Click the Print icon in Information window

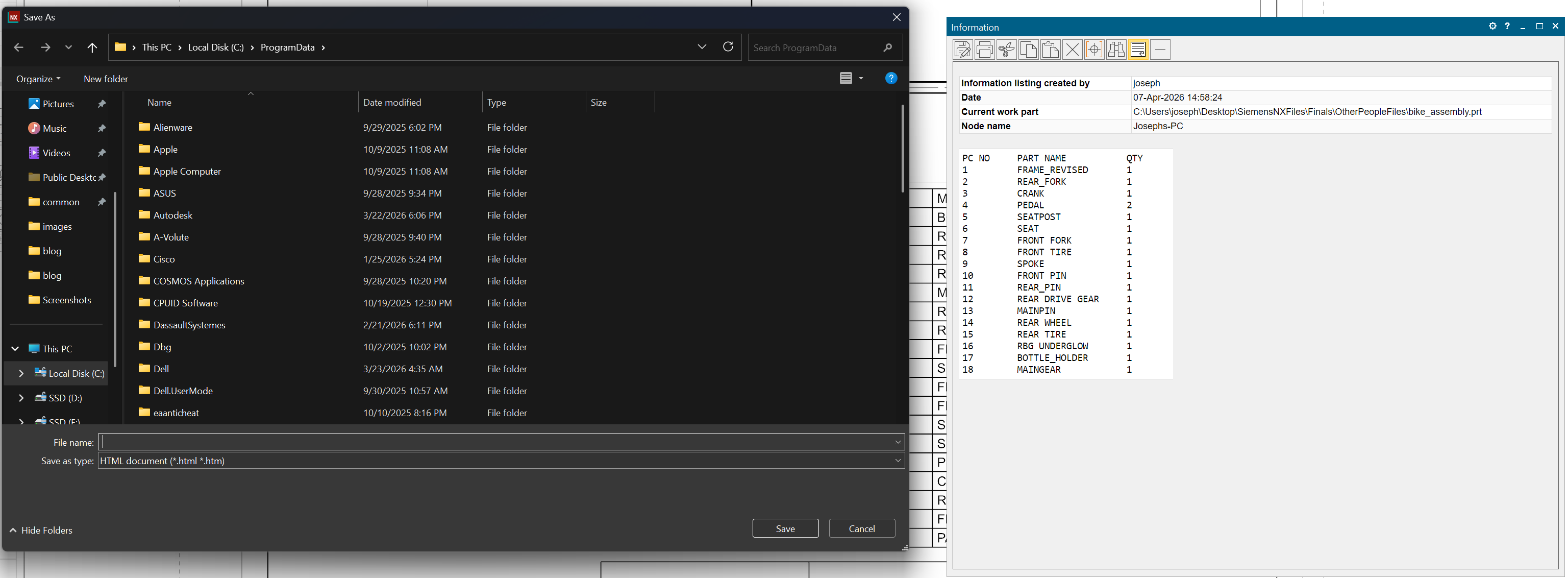click(x=985, y=50)
